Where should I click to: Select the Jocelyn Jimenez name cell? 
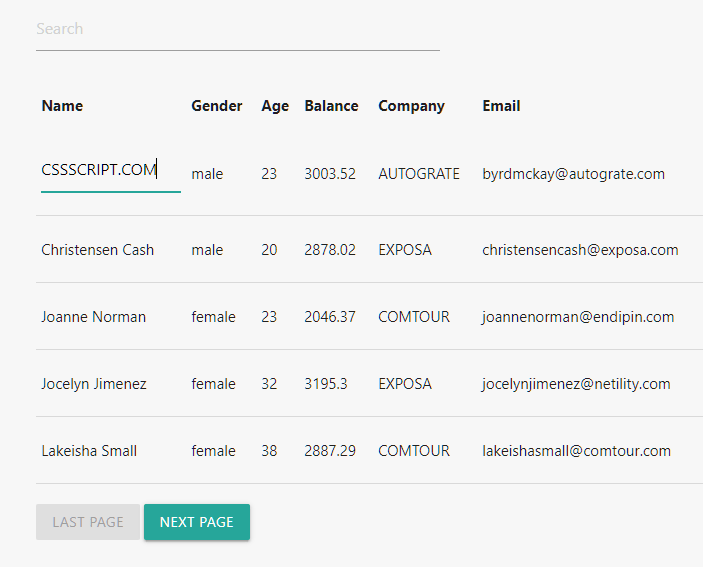[x=94, y=384]
